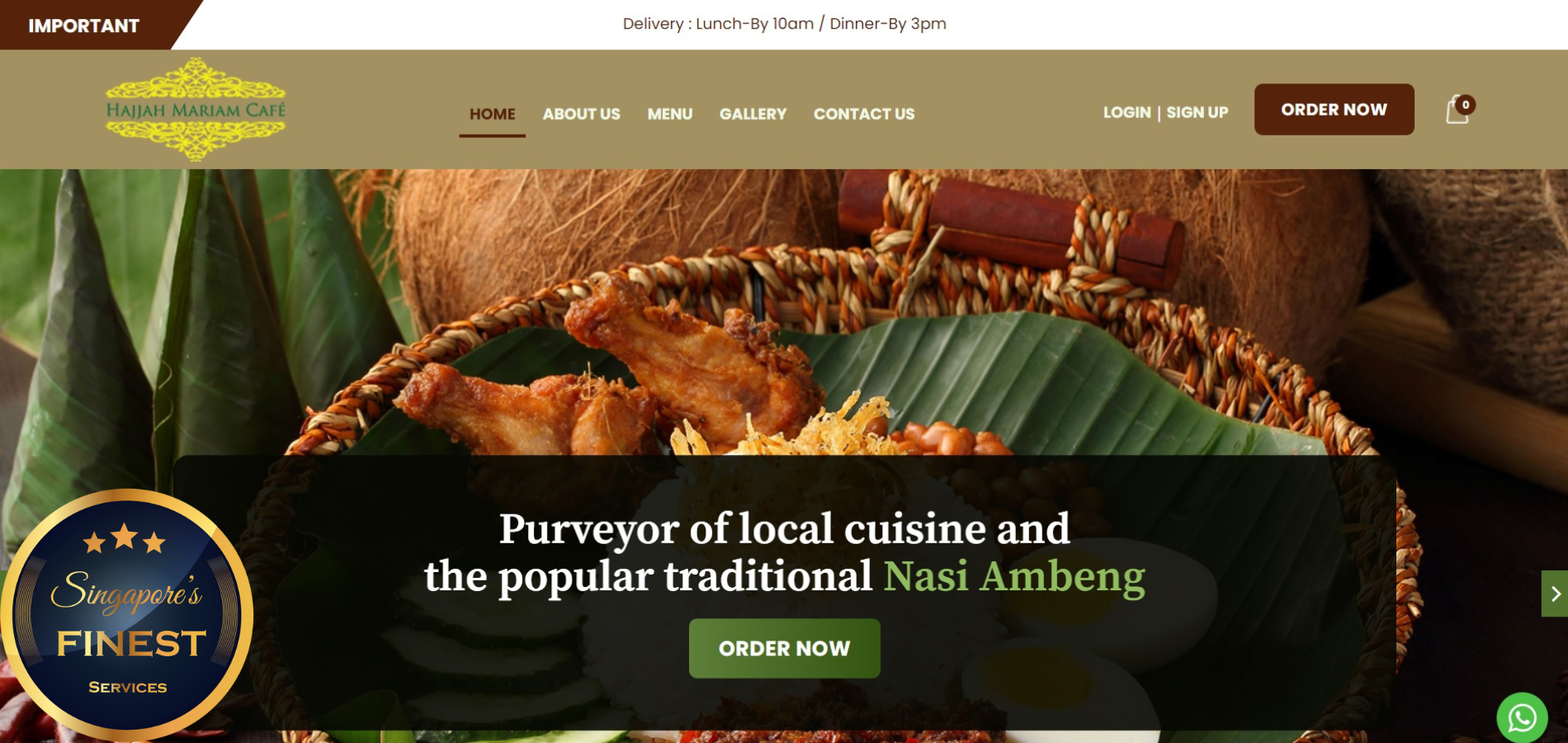The height and width of the screenshot is (743, 1568).
Task: Open the GALLERY page
Action: 753,114
